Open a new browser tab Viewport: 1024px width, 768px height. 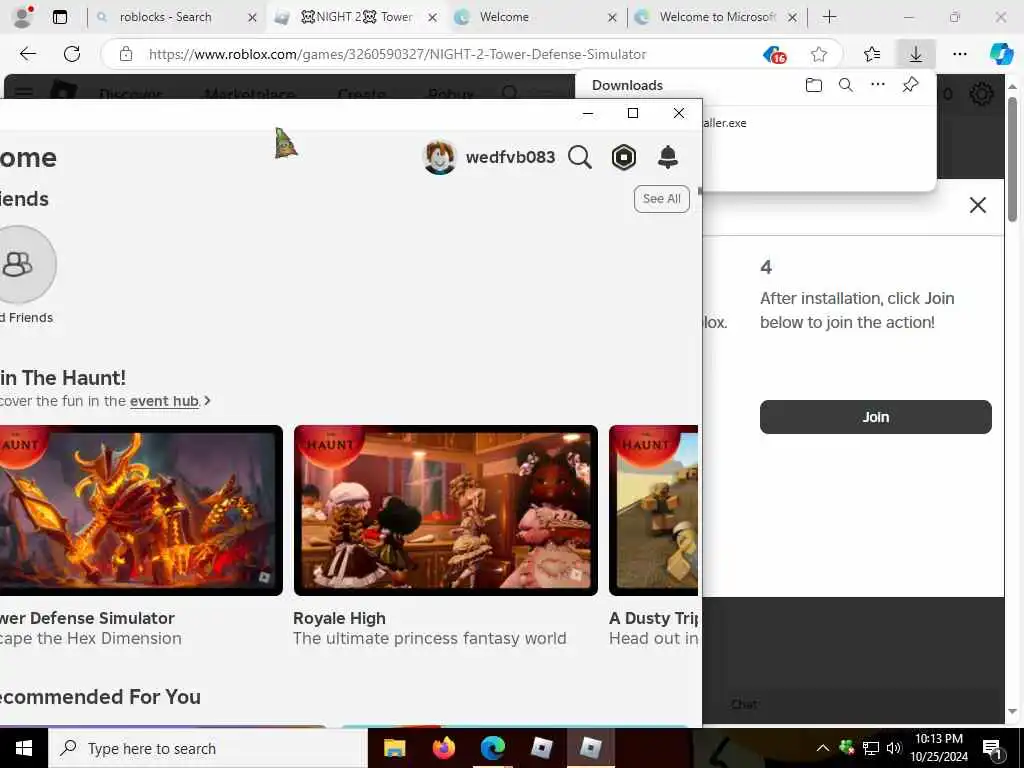[829, 17]
